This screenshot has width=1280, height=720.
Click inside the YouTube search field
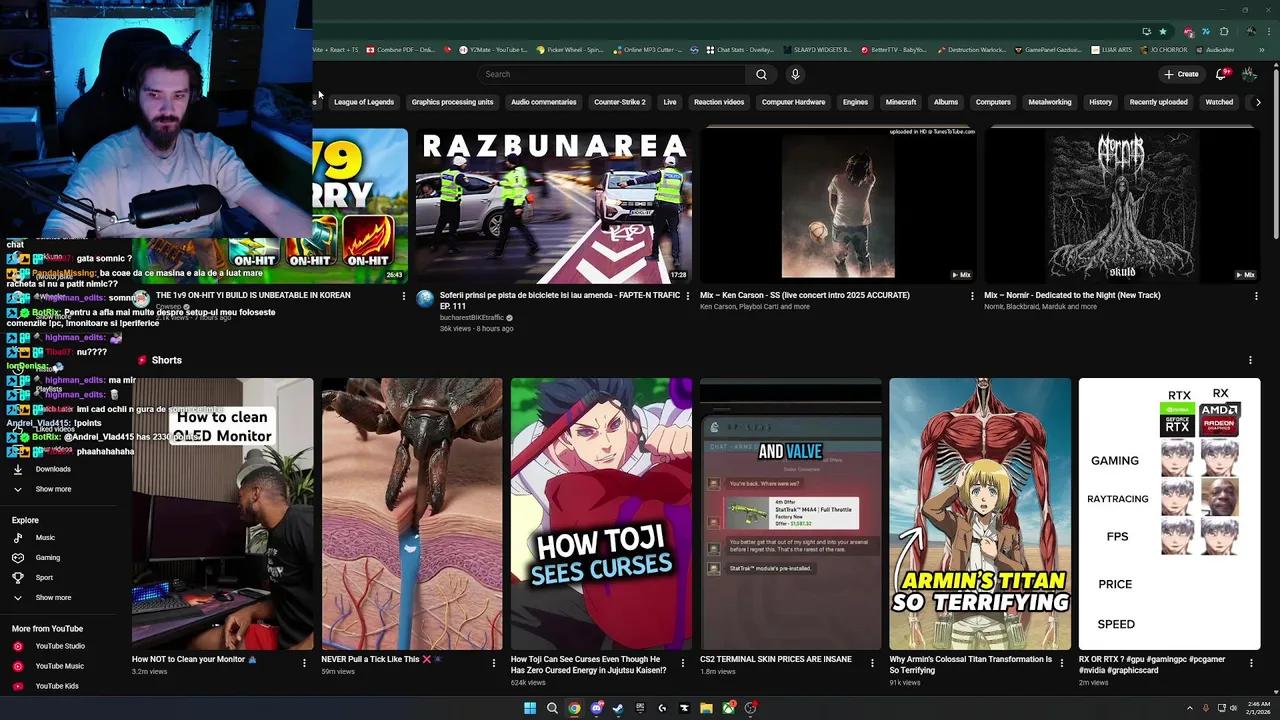(610, 74)
